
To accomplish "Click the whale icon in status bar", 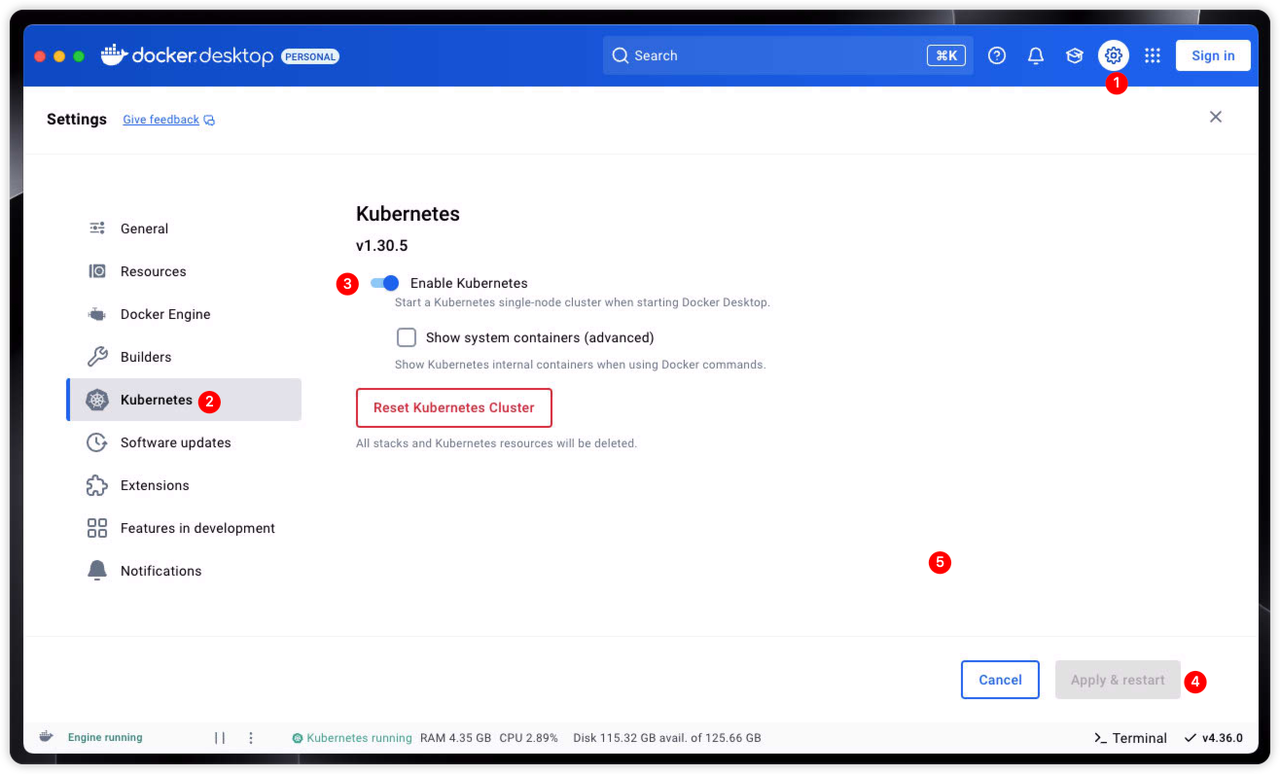I will (46, 737).
